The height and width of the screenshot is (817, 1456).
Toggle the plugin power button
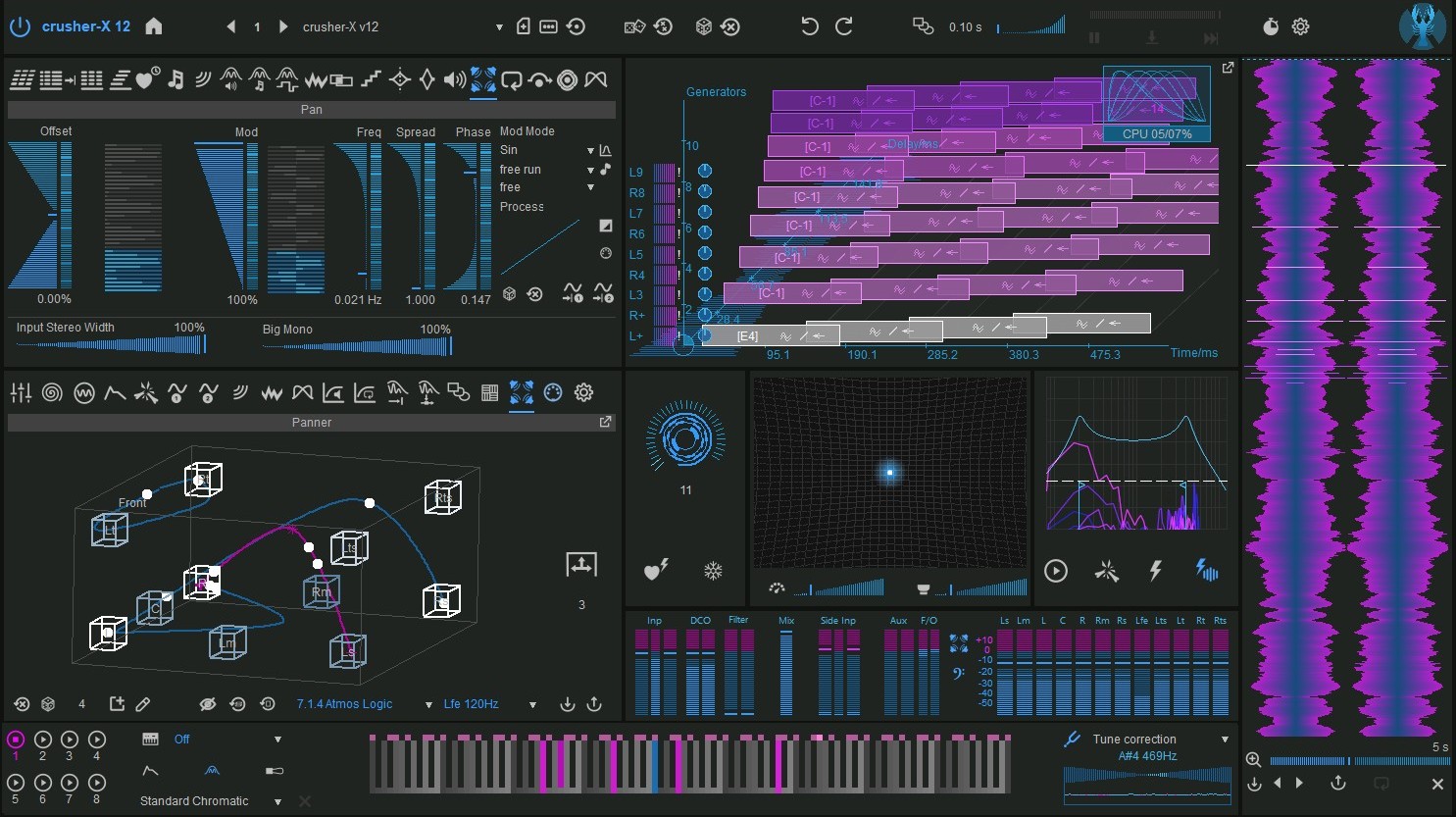20,26
